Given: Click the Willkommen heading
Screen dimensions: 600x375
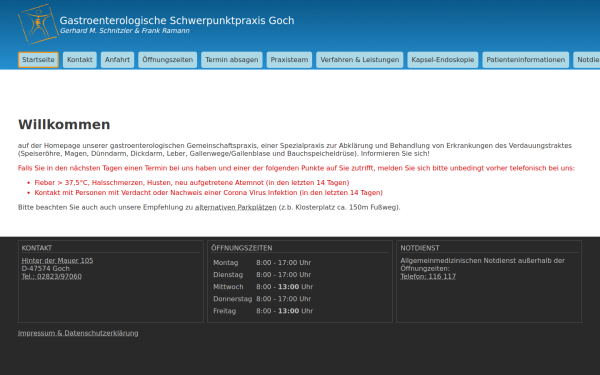Looking at the screenshot, I should pos(64,124).
